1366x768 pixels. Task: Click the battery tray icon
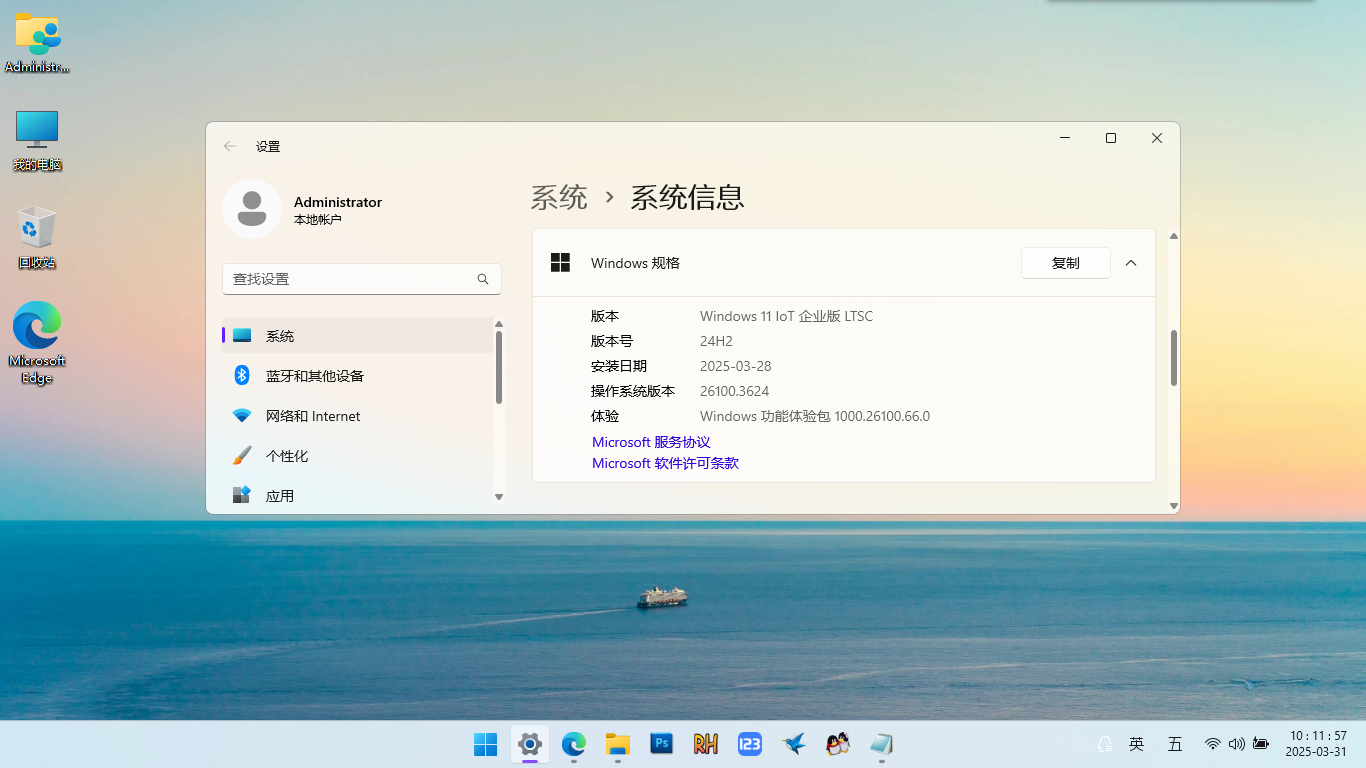[x=1261, y=744]
